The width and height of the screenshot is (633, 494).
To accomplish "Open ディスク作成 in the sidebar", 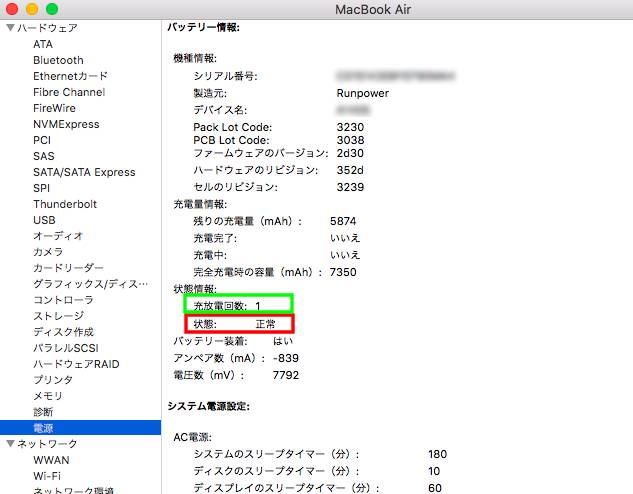I will [x=63, y=332].
